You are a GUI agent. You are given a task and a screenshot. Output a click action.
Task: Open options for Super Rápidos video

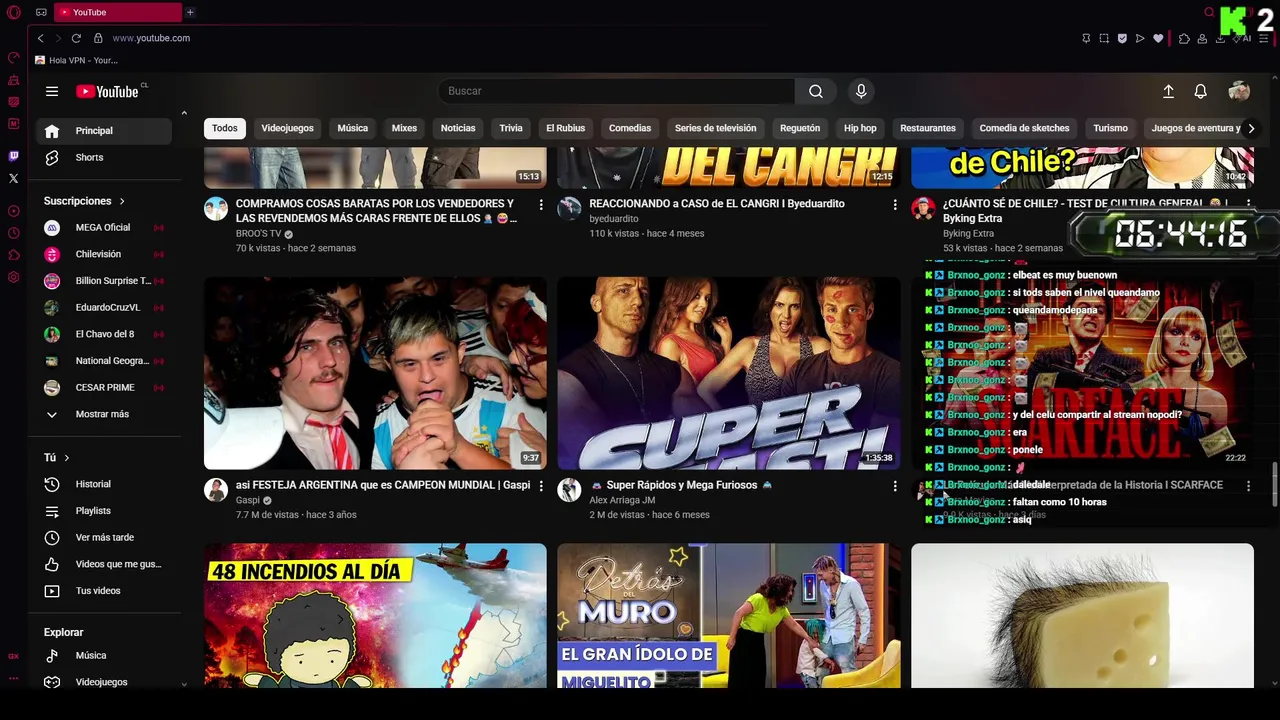pos(895,486)
